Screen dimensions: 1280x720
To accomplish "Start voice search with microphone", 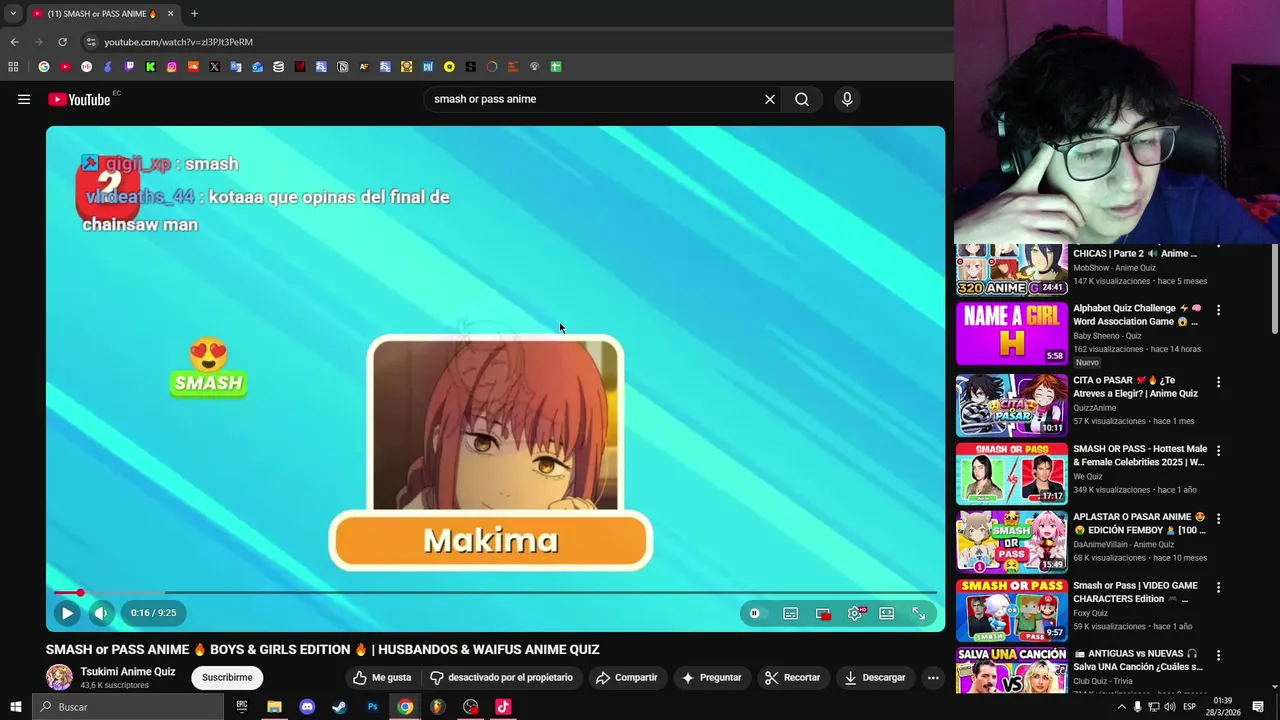I will pos(847,99).
